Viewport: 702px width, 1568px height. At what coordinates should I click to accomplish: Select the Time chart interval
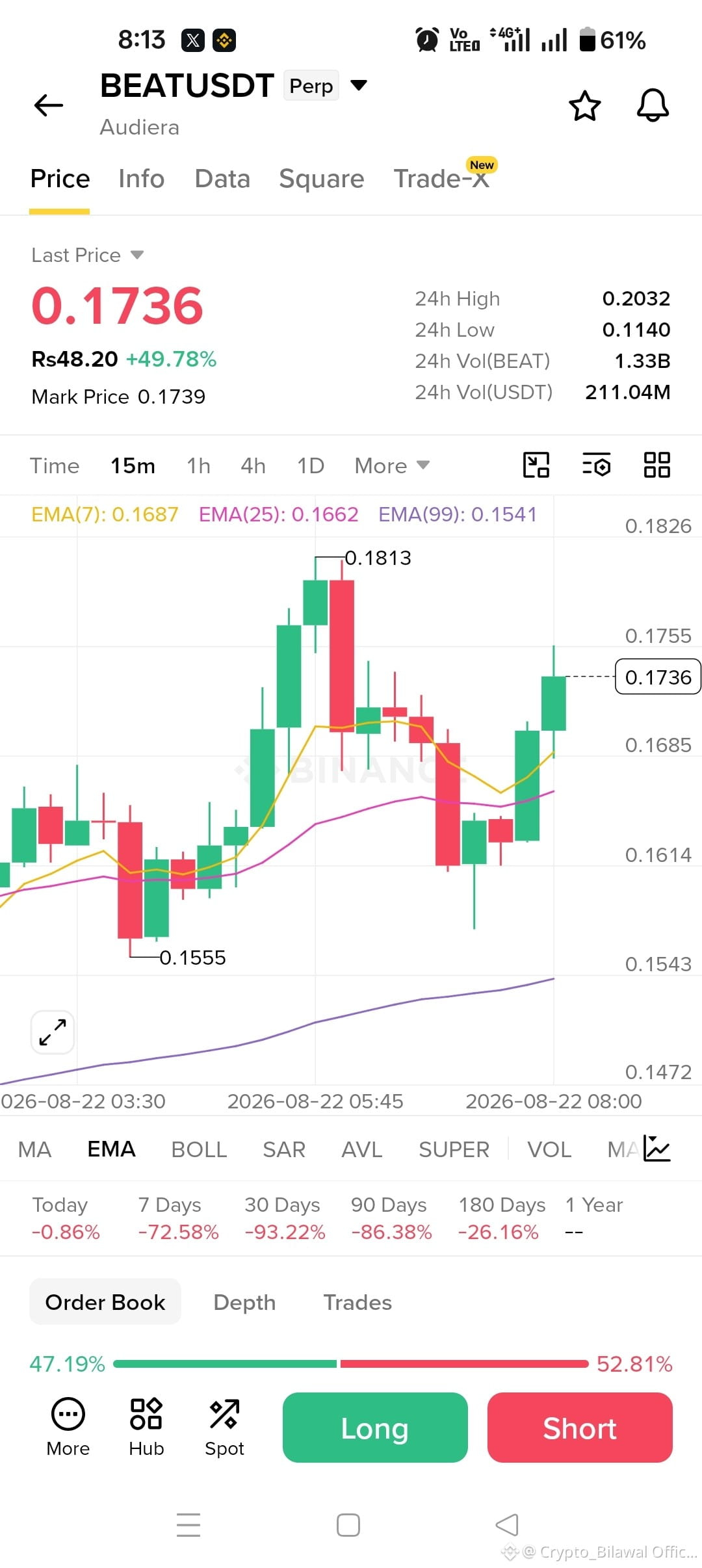55,465
